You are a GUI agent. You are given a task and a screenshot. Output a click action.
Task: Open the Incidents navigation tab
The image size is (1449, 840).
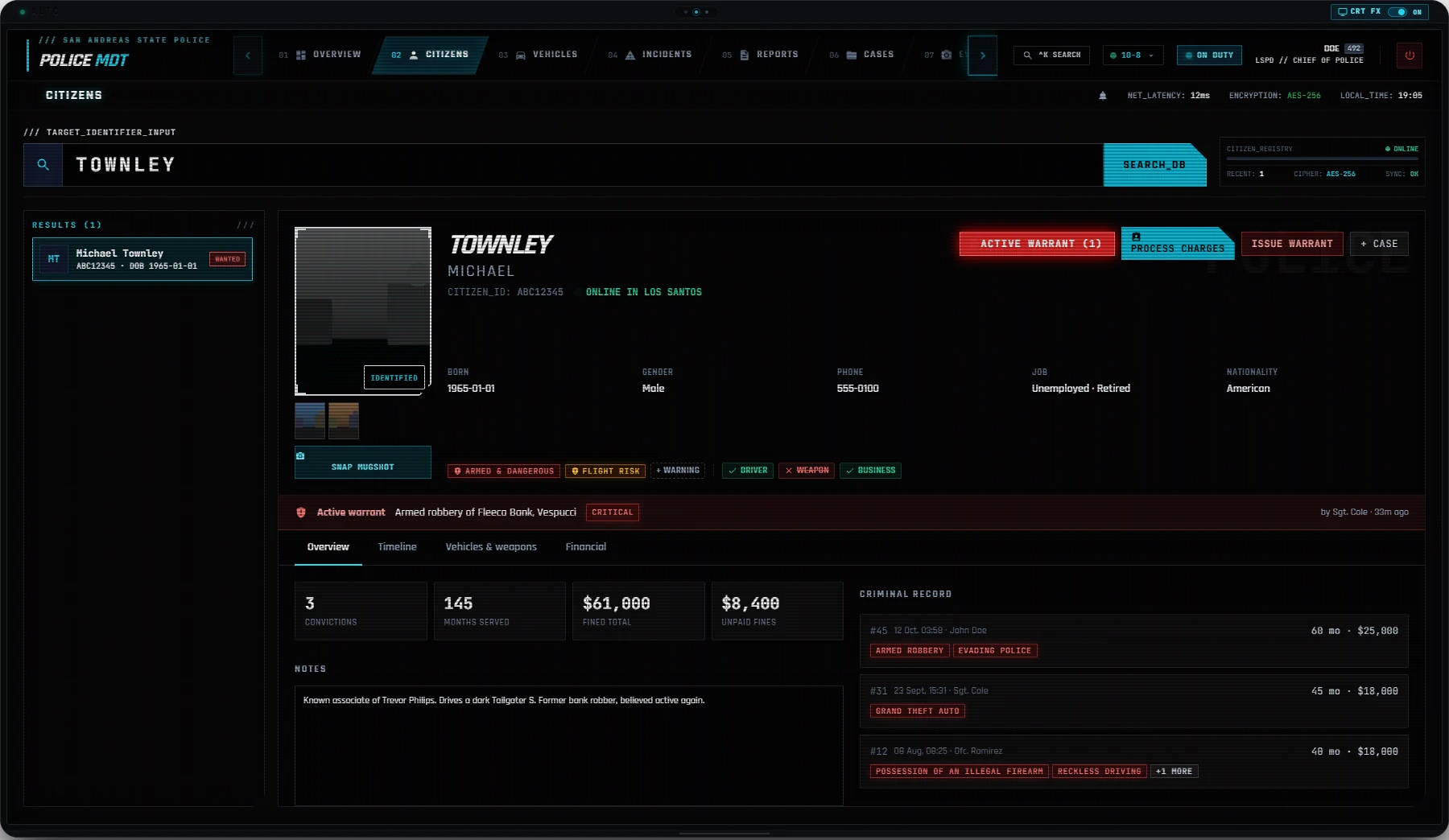[x=650, y=55]
